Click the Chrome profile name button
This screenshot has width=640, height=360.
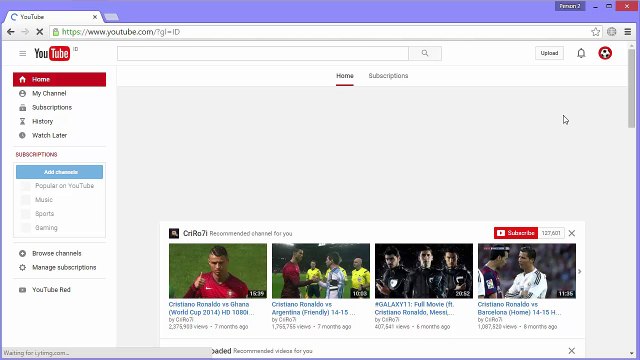570,6
